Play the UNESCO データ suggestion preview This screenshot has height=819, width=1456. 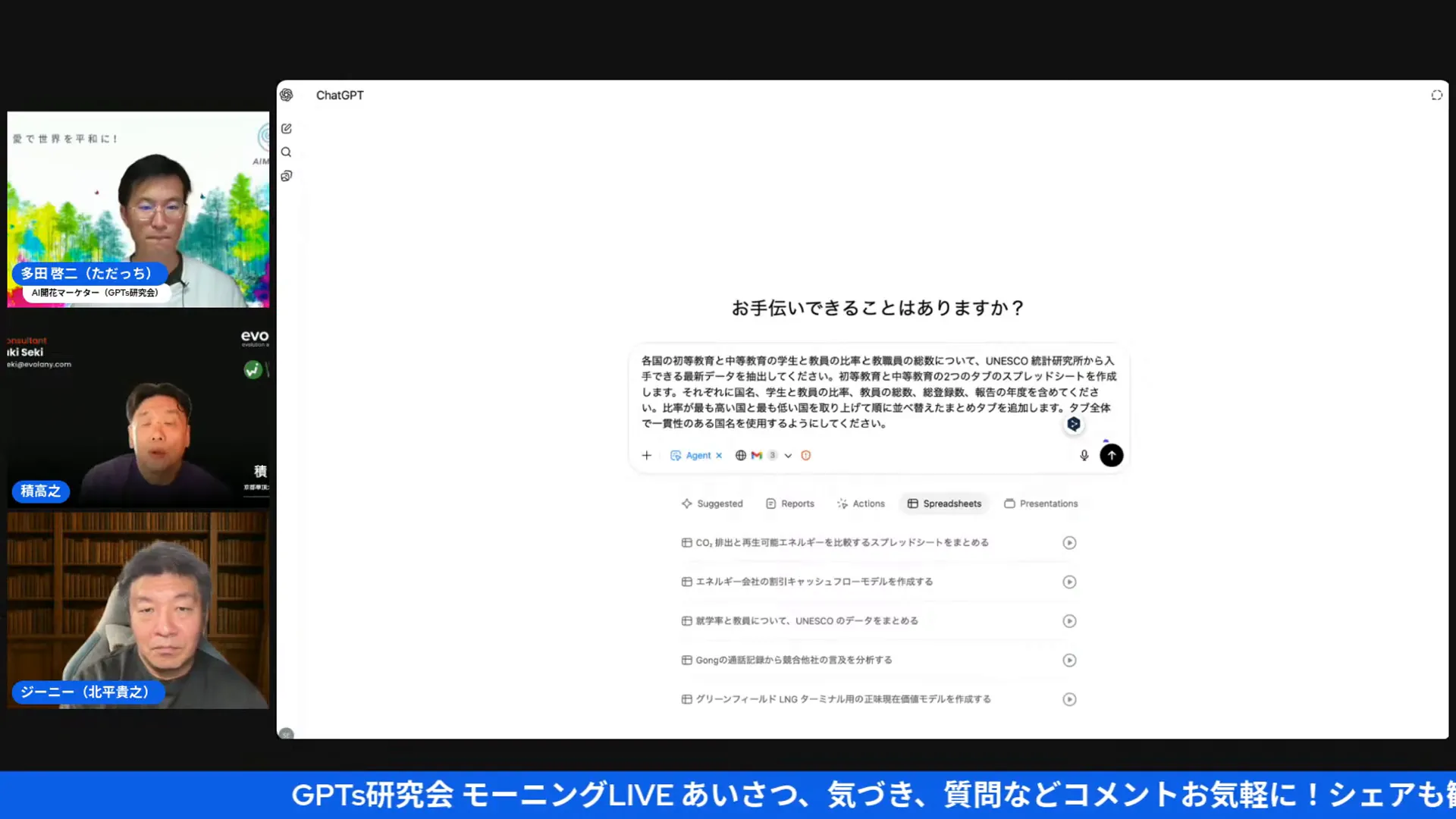(x=1069, y=621)
